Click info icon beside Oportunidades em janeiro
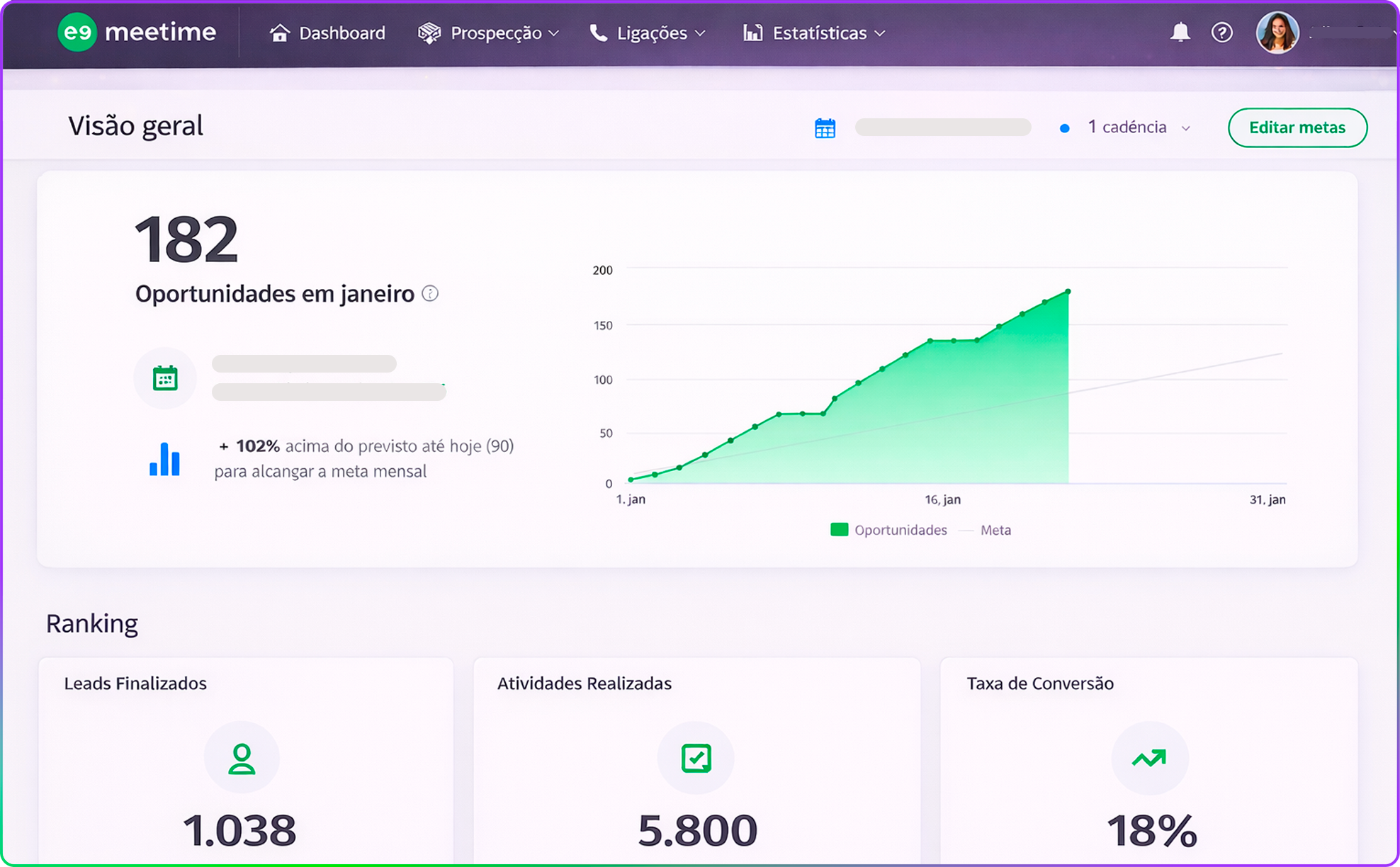Screen dimensions: 1400x867 (x=430, y=293)
